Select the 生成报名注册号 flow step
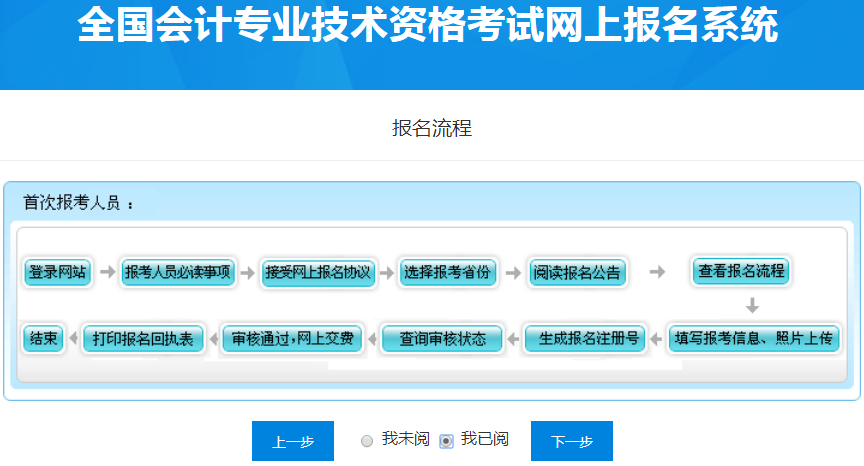This screenshot has height=466, width=864. (x=584, y=338)
